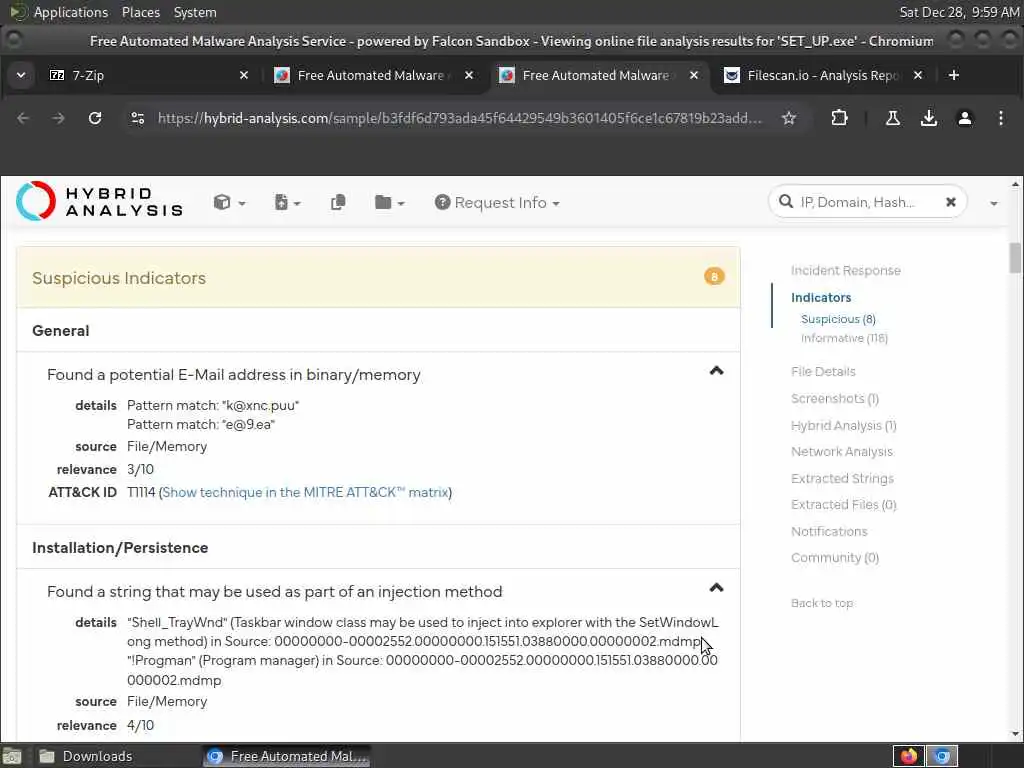Click the Hybrid Analysis logo
This screenshot has height=768, width=1024.
click(99, 202)
